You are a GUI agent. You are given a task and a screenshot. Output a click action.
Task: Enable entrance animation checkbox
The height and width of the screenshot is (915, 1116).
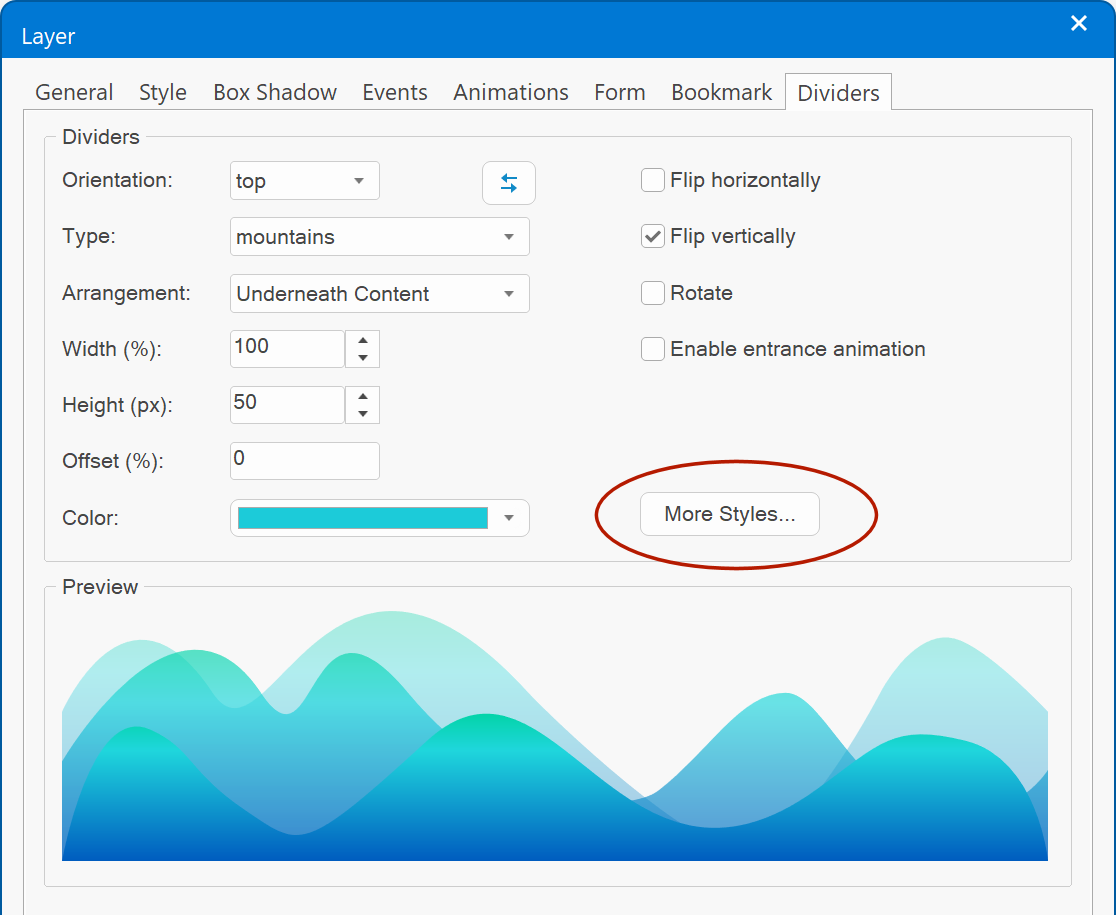[x=653, y=349]
